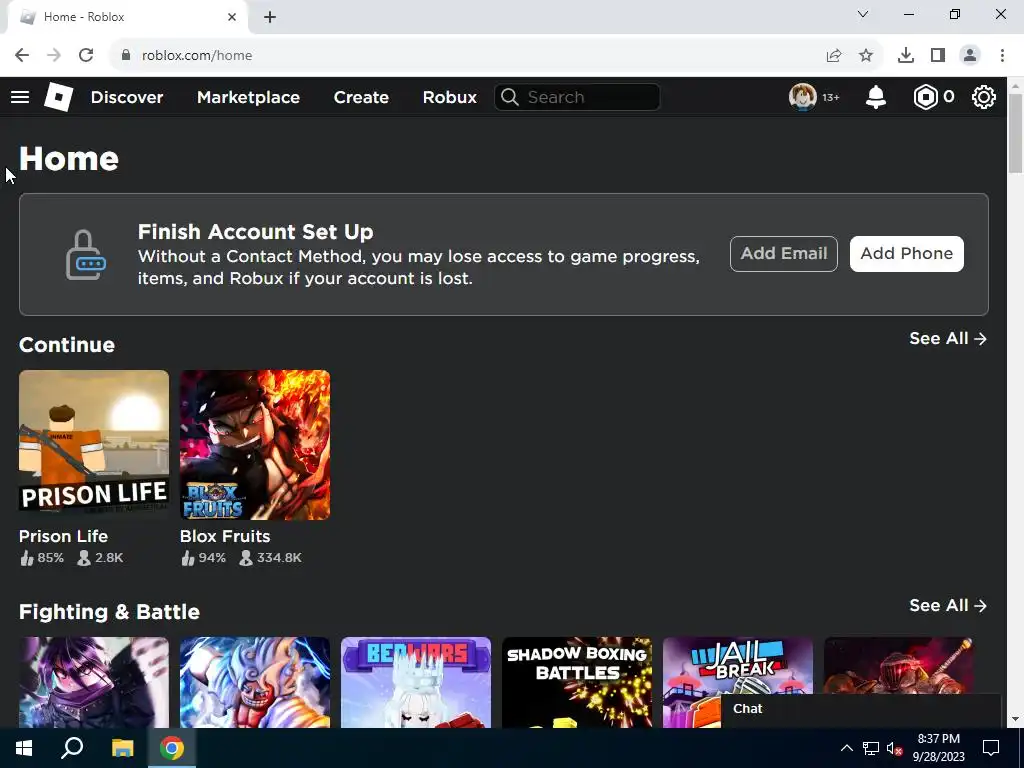Go to the Create page
Screen dimensions: 1024x768
click(361, 97)
